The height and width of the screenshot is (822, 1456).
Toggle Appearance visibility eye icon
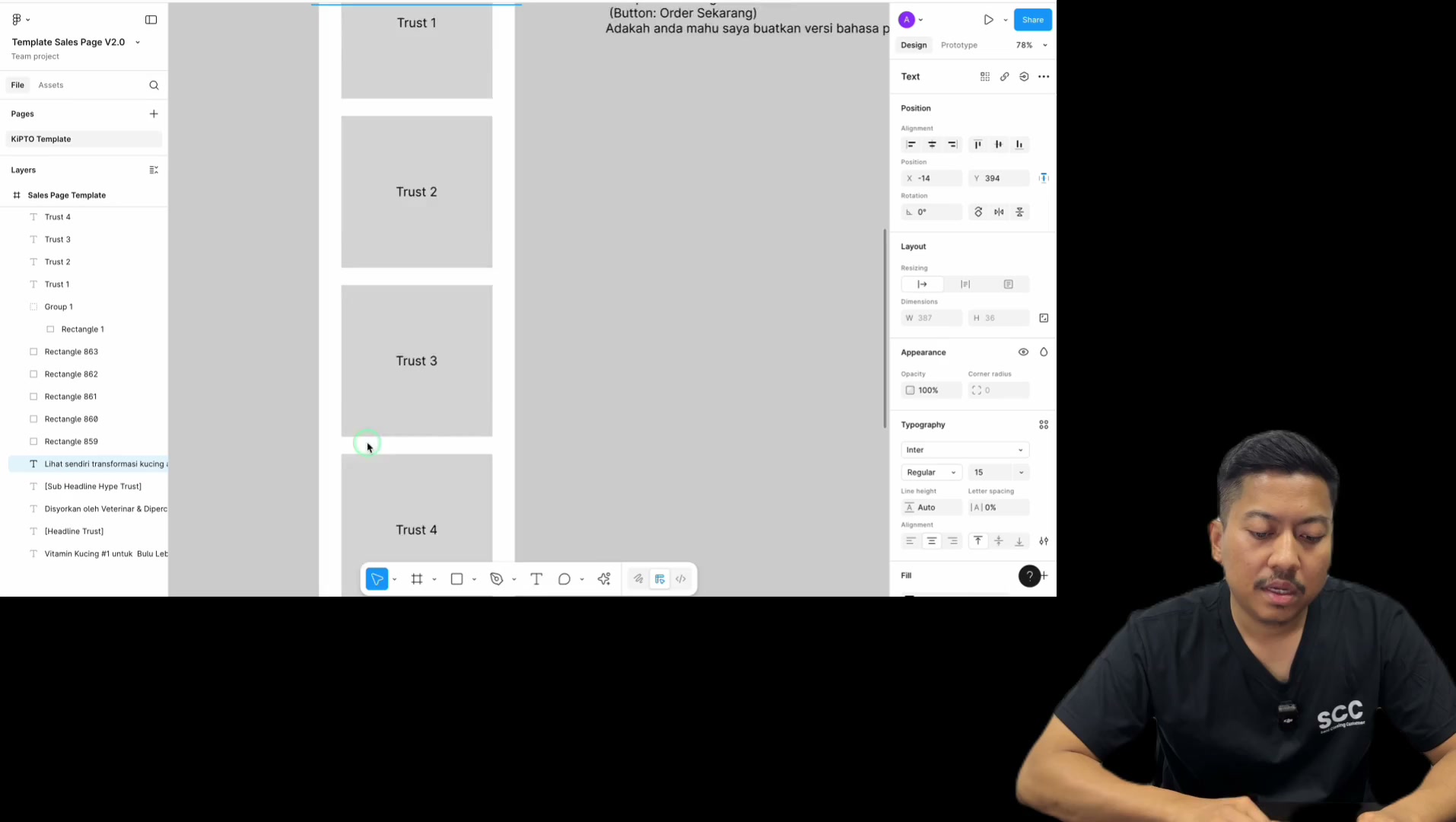[1023, 352]
